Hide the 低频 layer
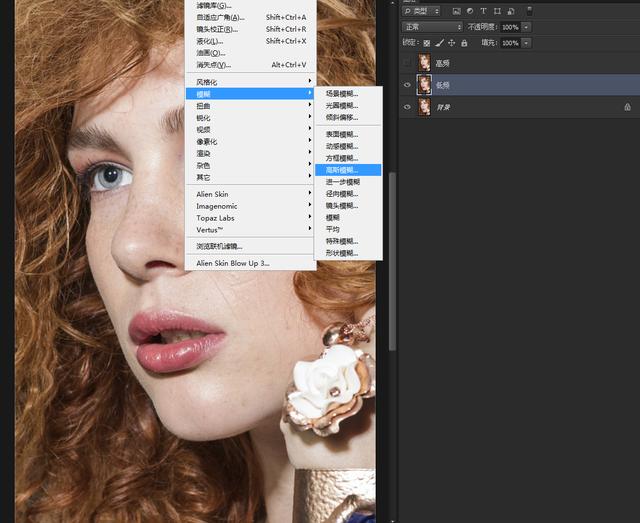The height and width of the screenshot is (523, 640). click(407, 85)
